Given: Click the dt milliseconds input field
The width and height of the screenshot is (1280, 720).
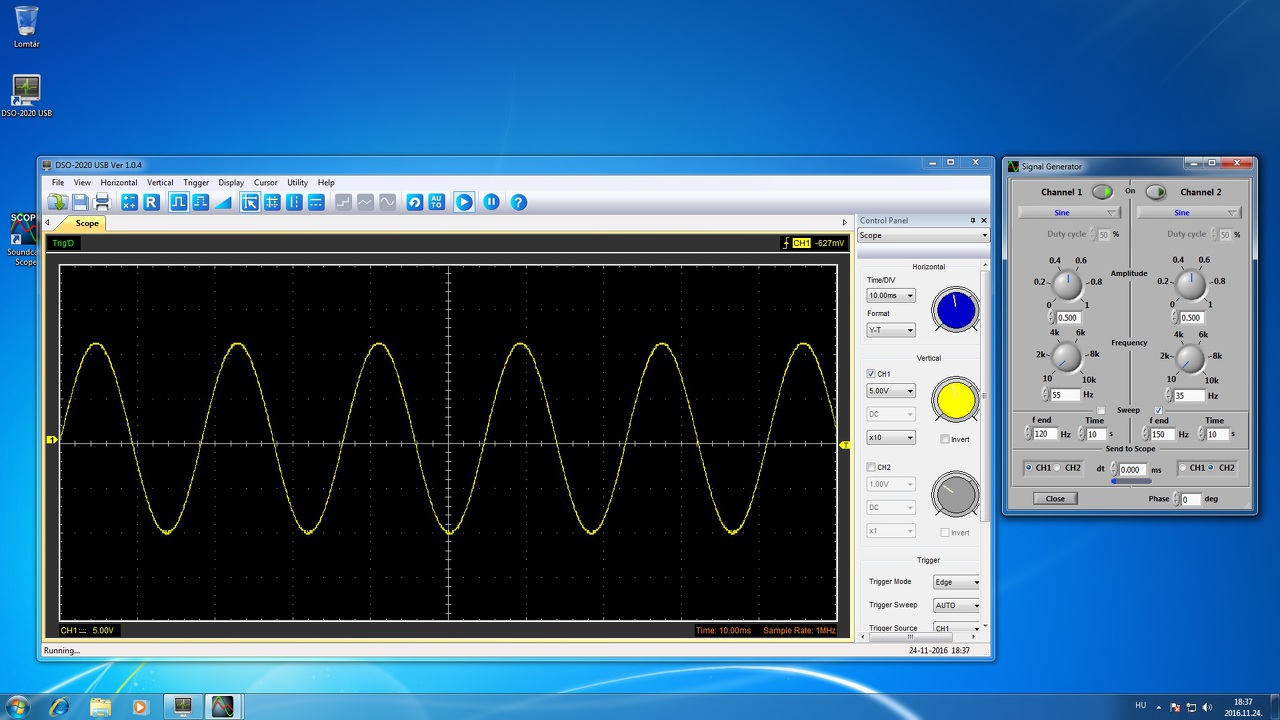Looking at the screenshot, I should point(1132,469).
